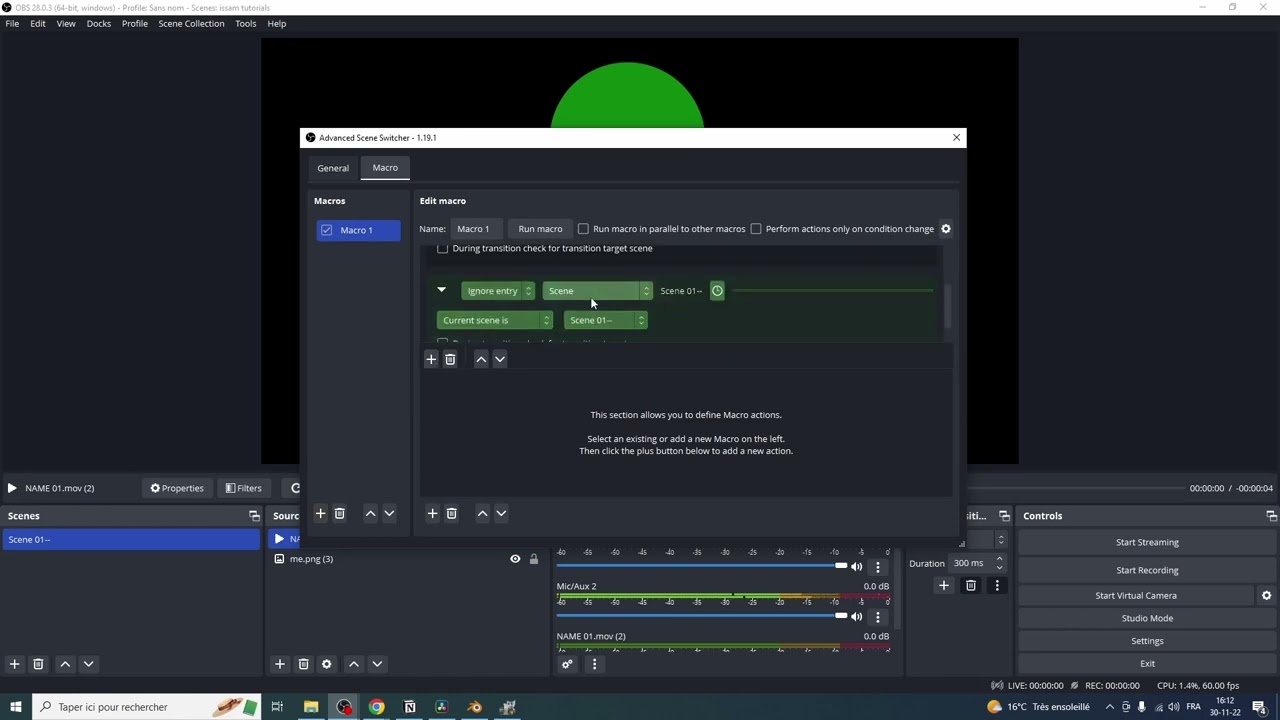Add a scene transition with plus icon
The width and height of the screenshot is (1280, 720).
943,586
